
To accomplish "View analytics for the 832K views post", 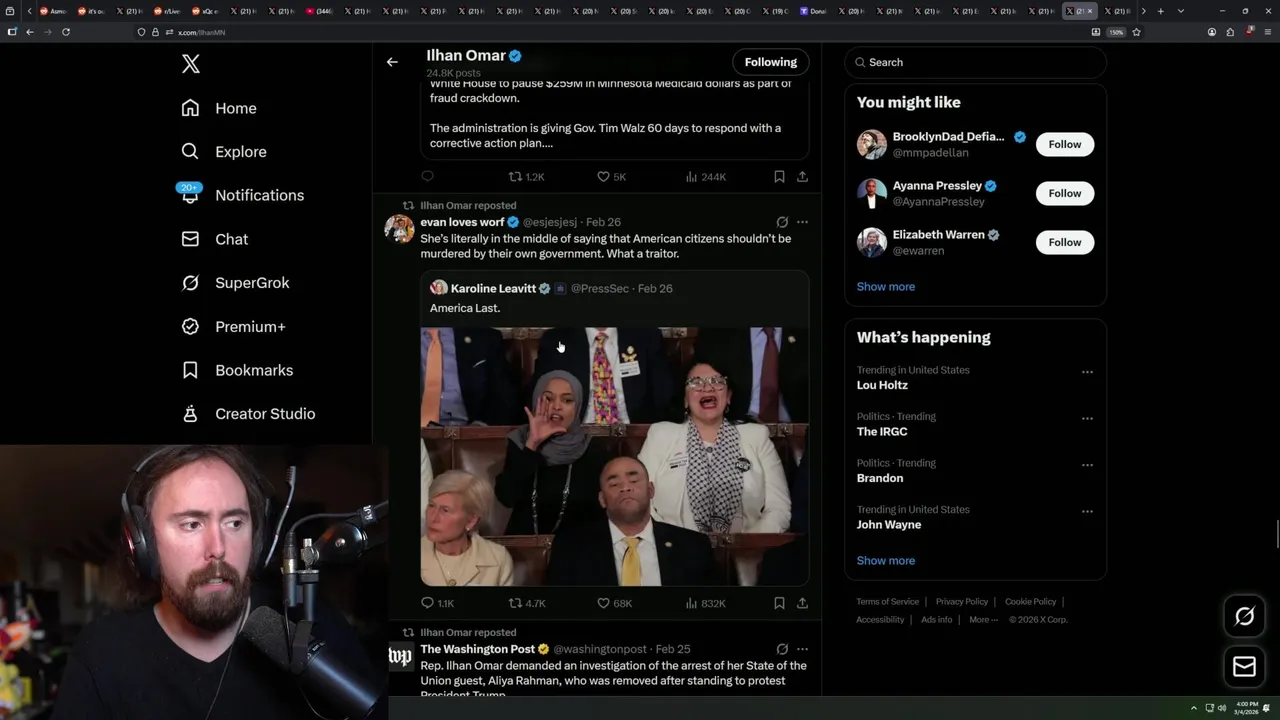I will [706, 603].
